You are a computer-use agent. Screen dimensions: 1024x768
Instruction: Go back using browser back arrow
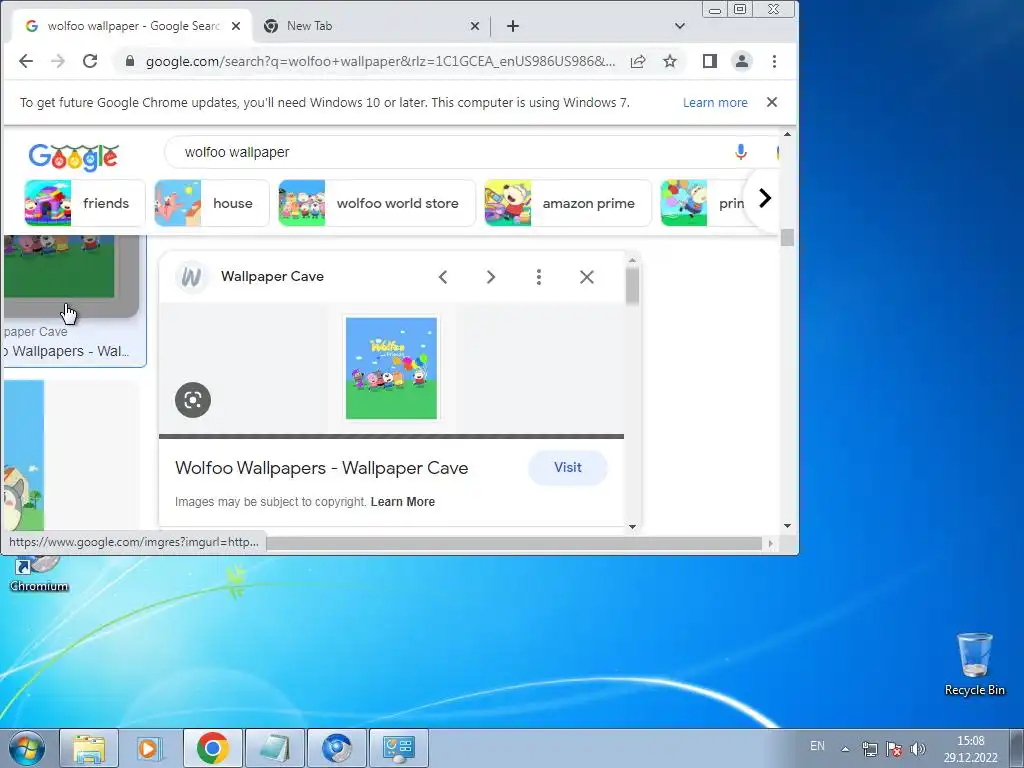25,61
